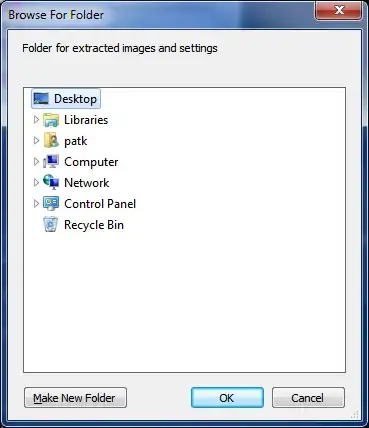Expand the Computer tree node
This screenshot has height=428, width=369.
[x=36, y=162]
